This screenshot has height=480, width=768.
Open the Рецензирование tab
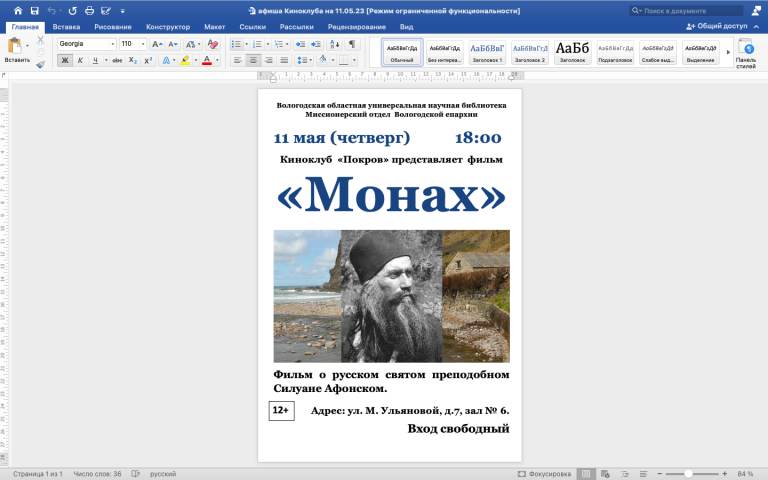(x=357, y=27)
